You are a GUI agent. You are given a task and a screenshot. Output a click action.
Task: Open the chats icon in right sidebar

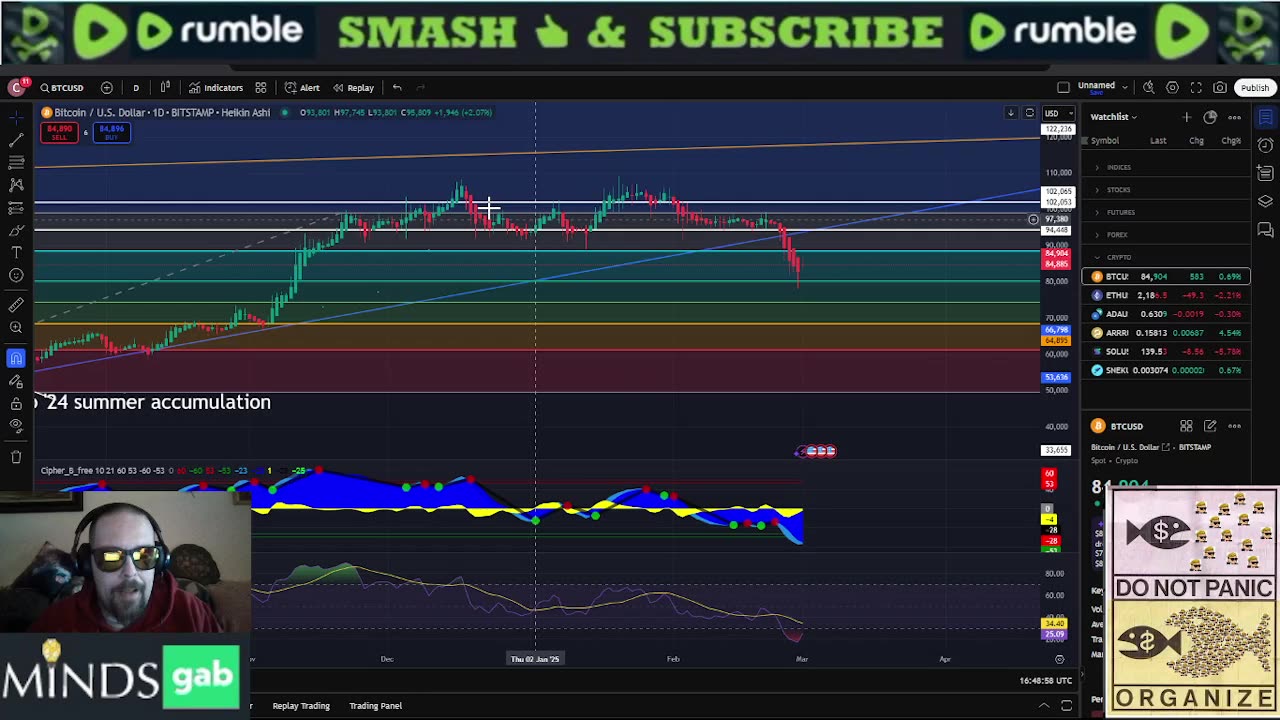pyautogui.click(x=1265, y=231)
